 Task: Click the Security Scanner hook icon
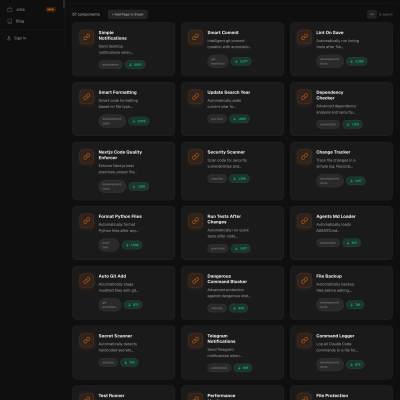pyautogui.click(x=196, y=156)
